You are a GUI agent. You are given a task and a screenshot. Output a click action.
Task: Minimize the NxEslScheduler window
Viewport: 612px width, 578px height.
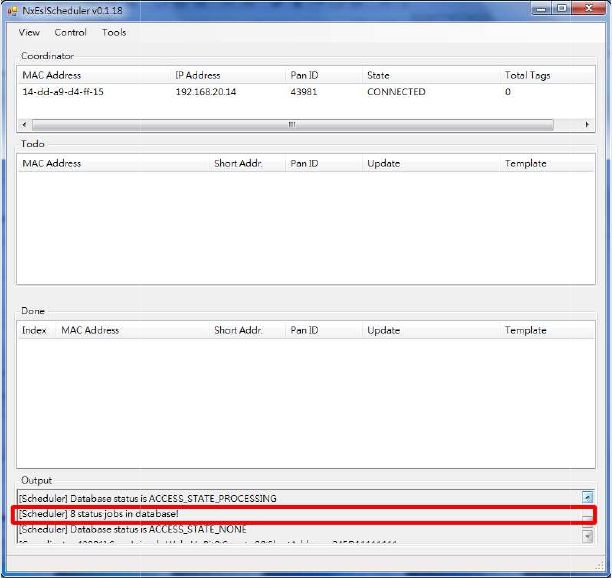coord(541,9)
